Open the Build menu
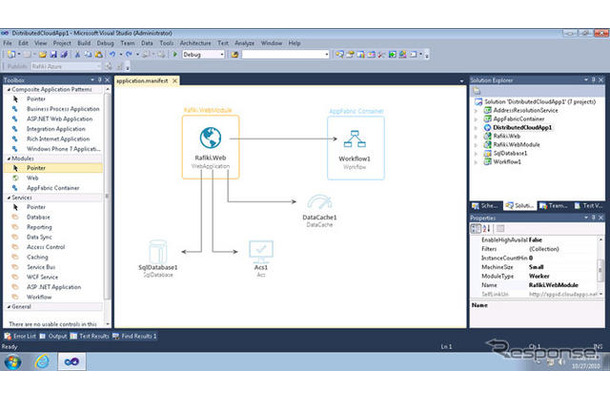The height and width of the screenshot is (400, 610). (84, 43)
